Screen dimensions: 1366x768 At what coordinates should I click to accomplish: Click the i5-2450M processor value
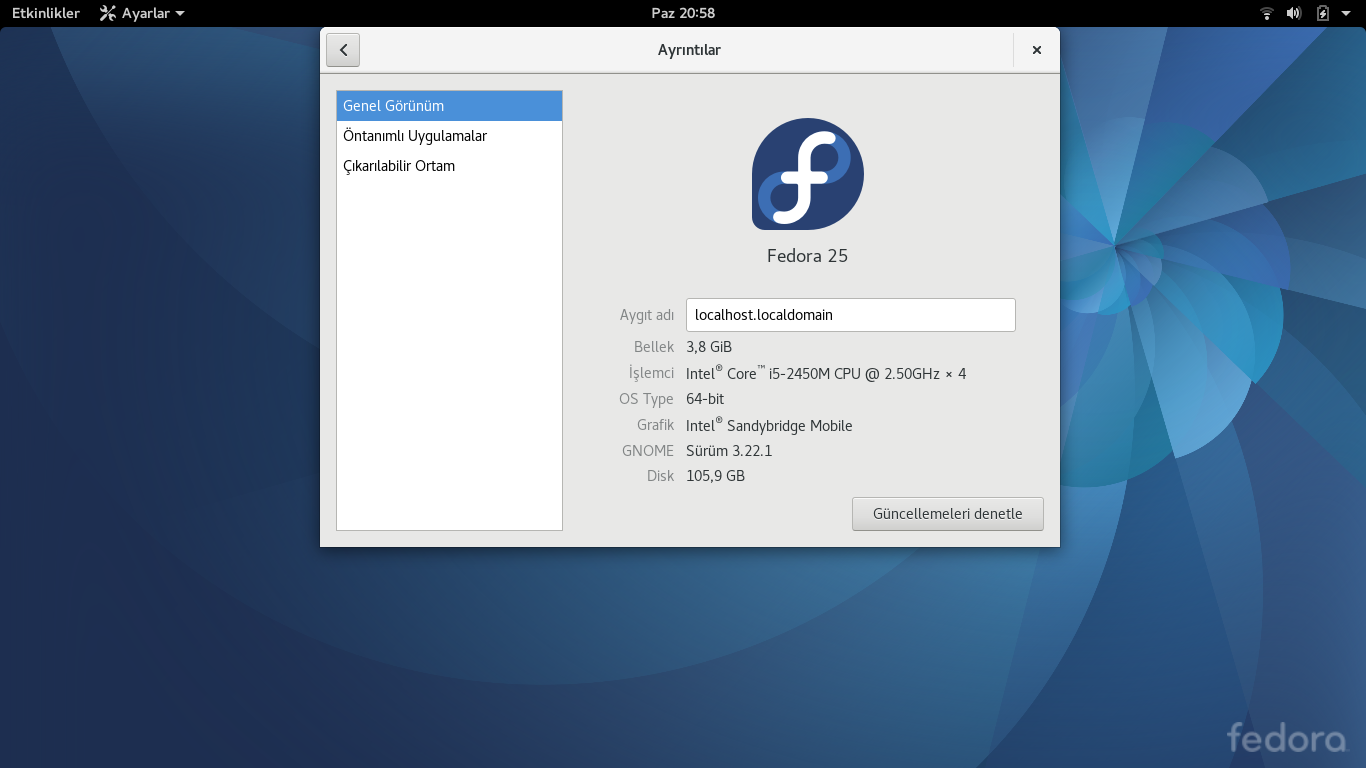click(826, 373)
